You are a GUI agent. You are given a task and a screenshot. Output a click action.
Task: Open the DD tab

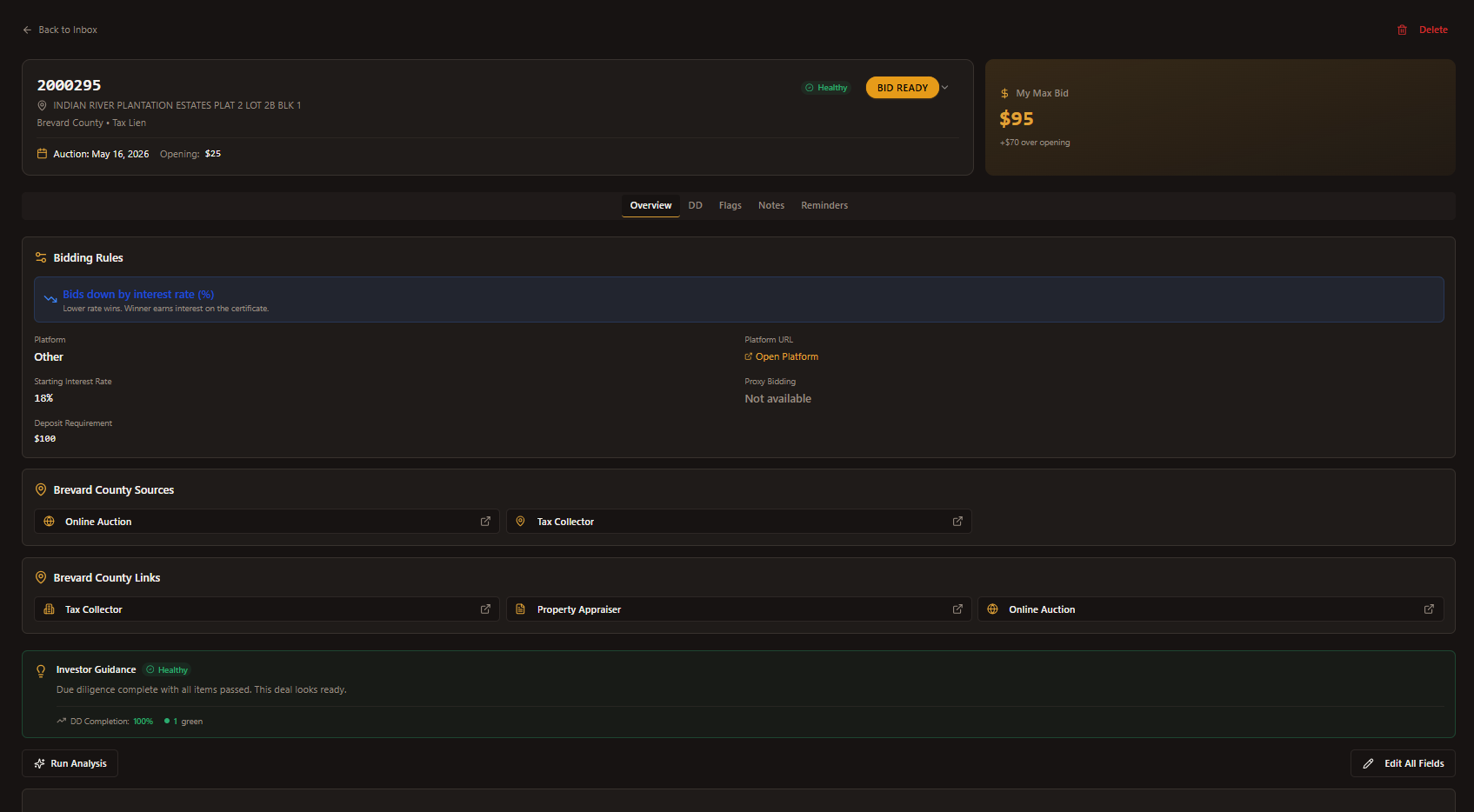tap(696, 205)
